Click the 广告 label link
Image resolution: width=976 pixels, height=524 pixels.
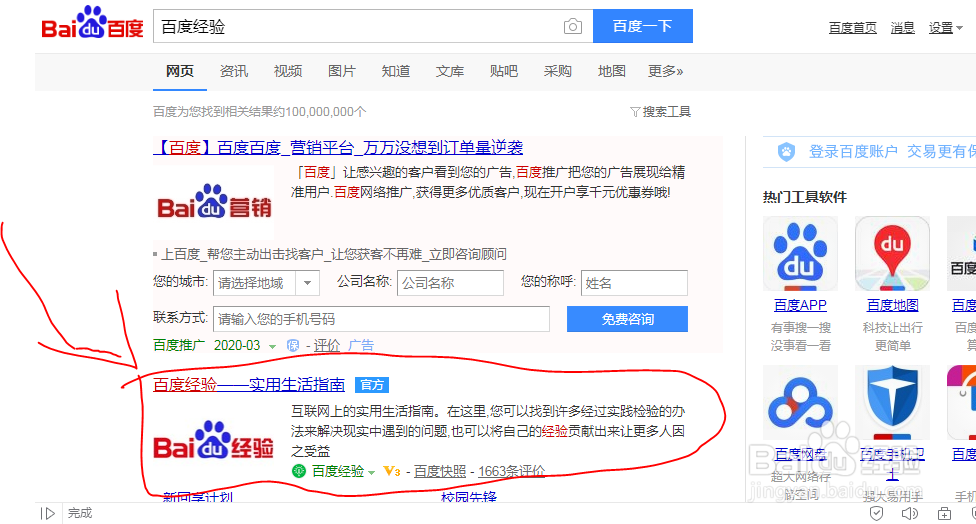(x=361, y=345)
